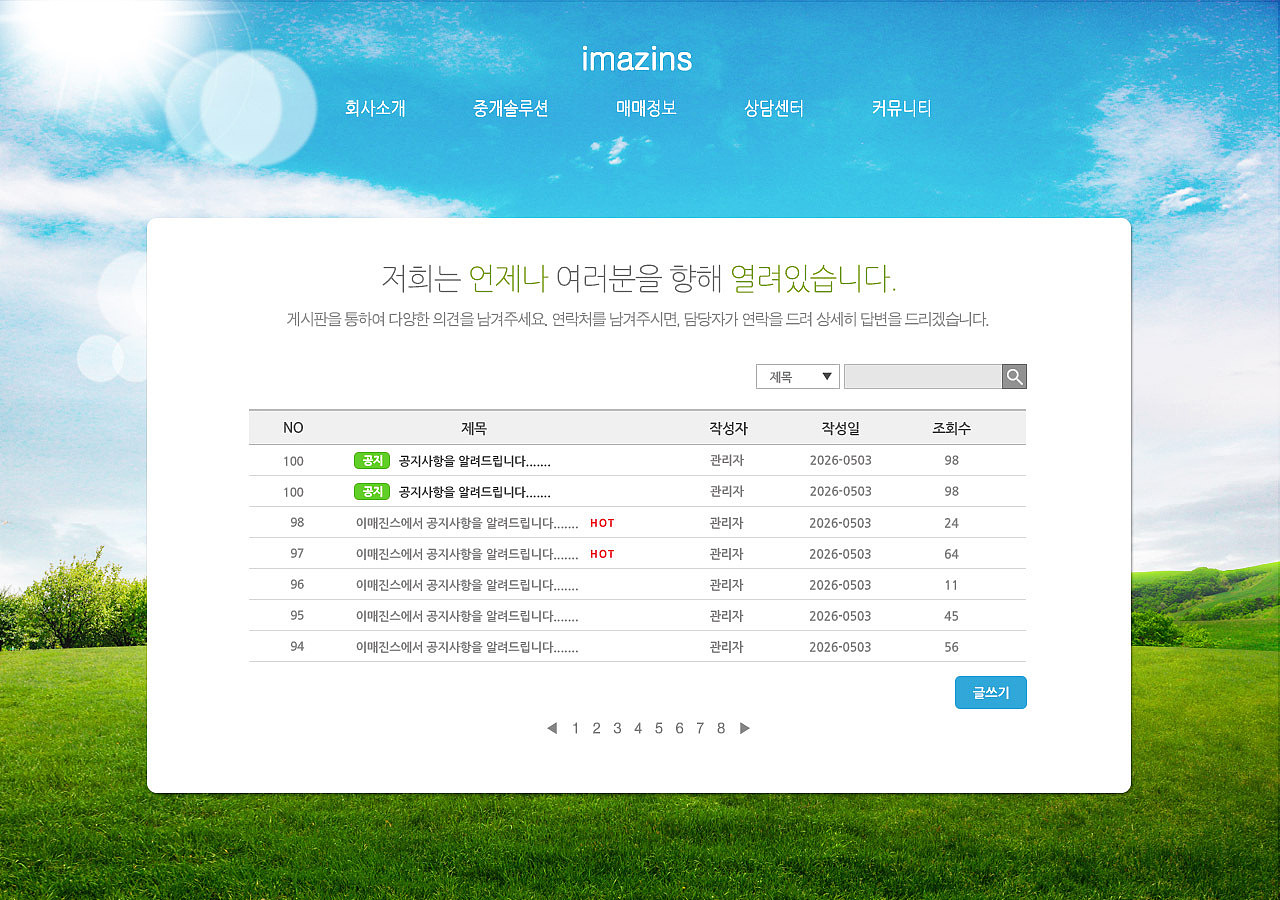Click the previous page arrow in pagination
Viewport: 1280px width, 900px height.
click(552, 728)
